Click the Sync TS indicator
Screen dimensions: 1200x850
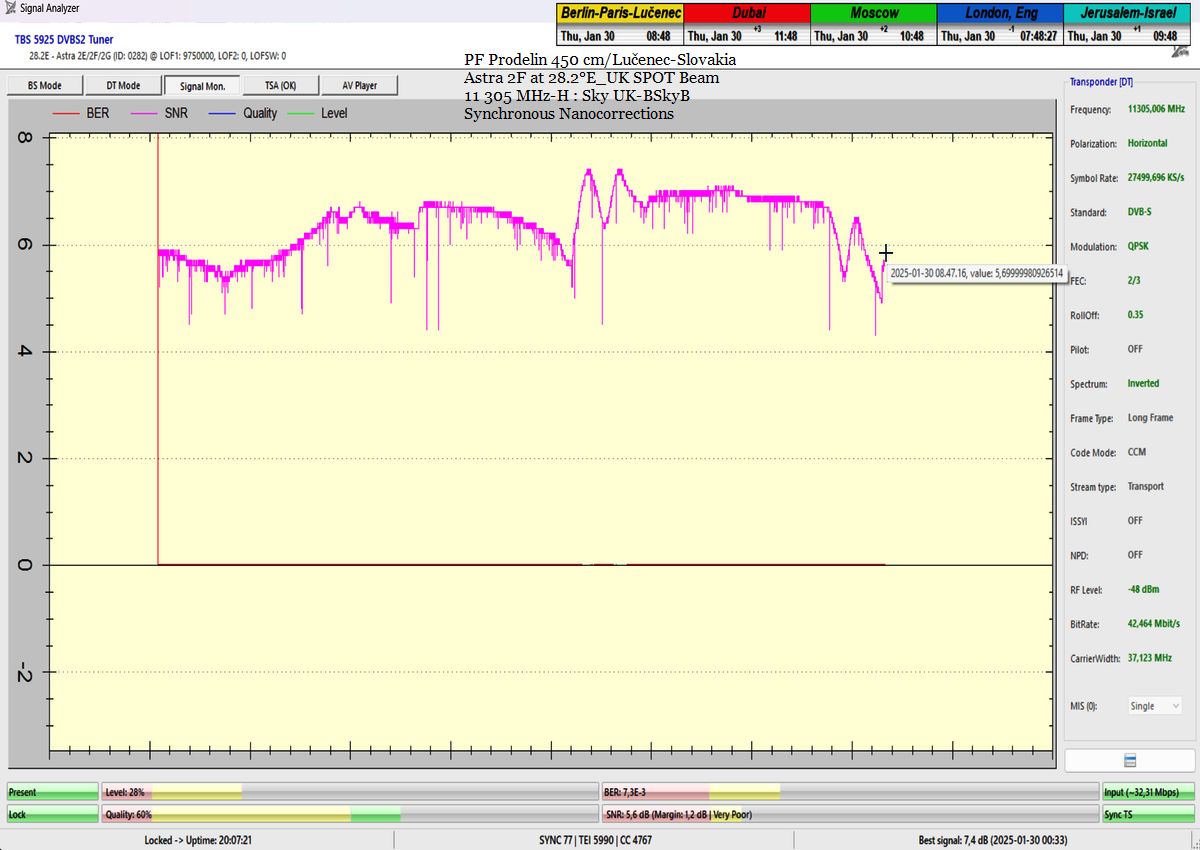click(1147, 815)
